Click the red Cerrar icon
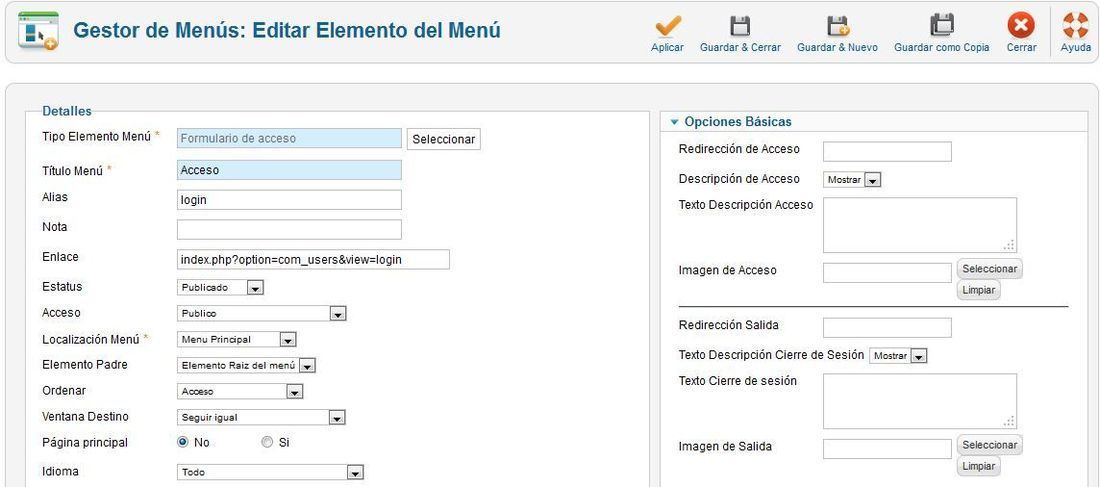Viewport: 1100px width, 487px height. [1021, 26]
